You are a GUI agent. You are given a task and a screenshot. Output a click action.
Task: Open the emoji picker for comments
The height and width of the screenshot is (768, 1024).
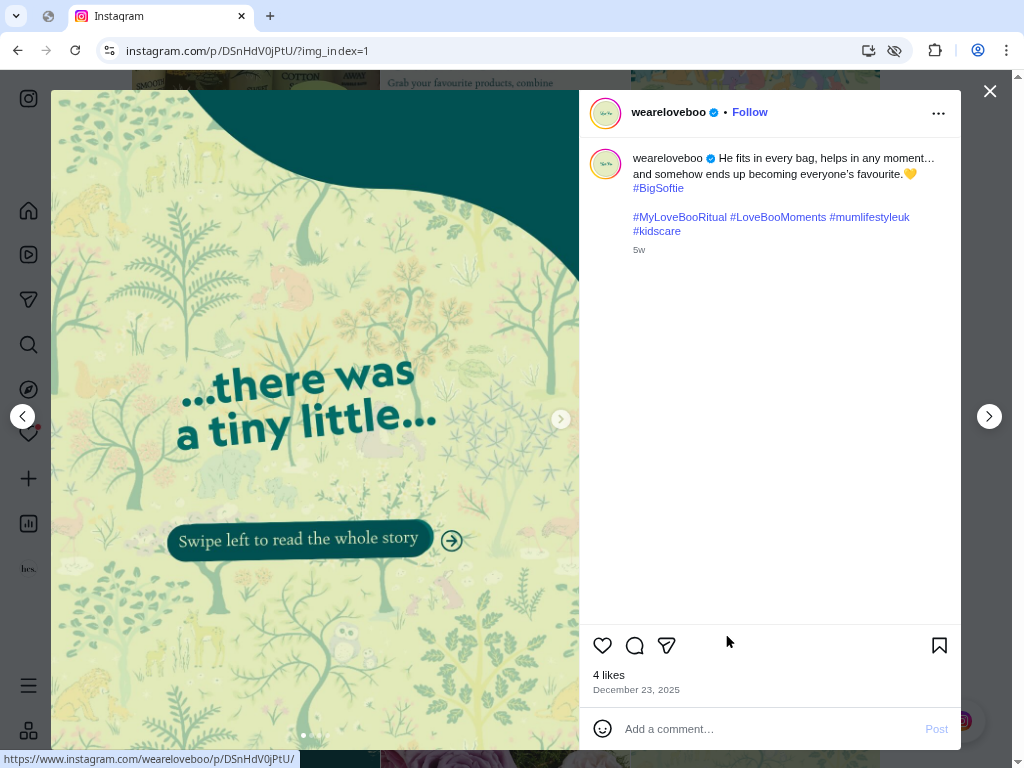602,729
